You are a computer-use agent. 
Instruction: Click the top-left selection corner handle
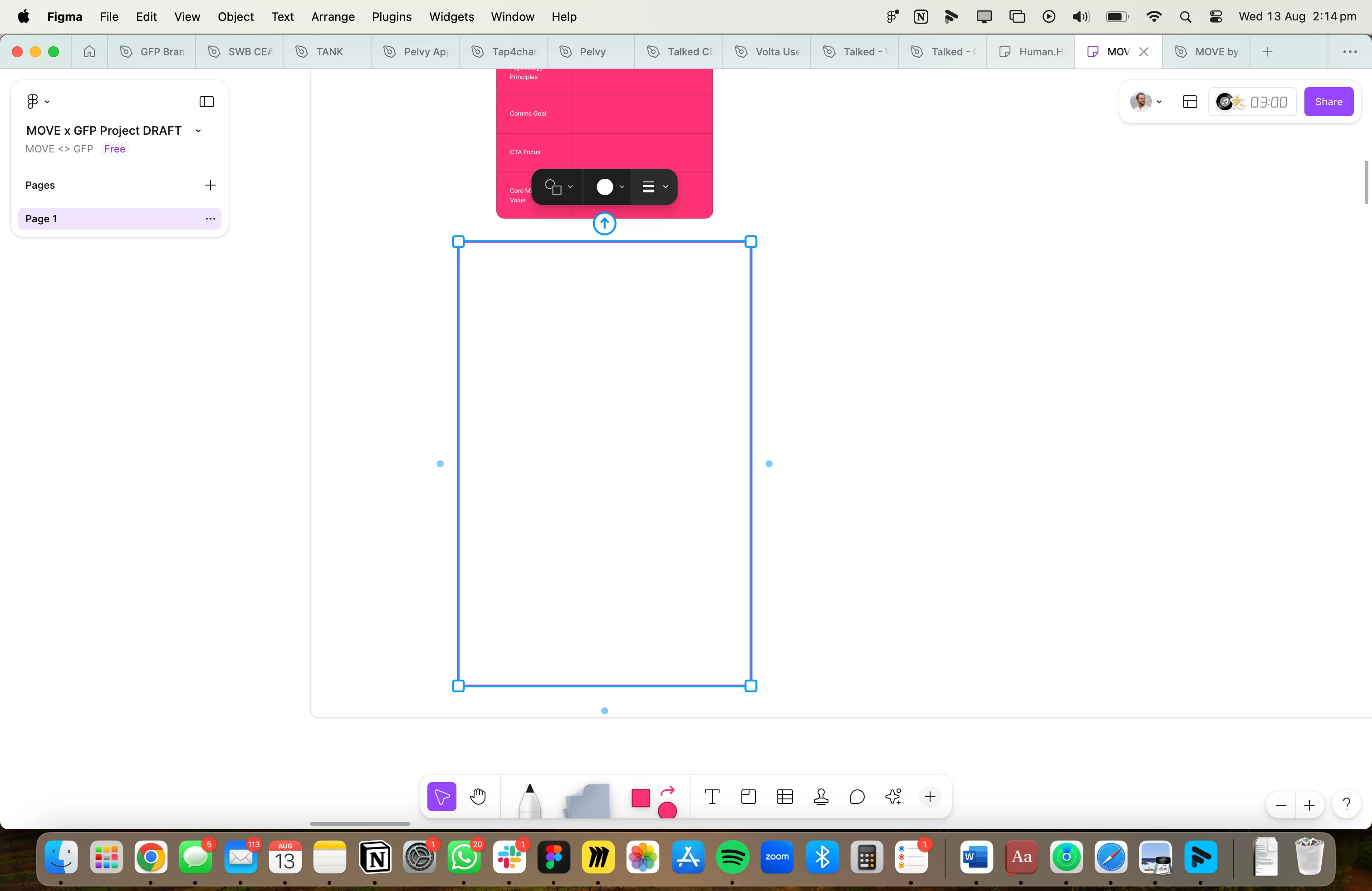pyautogui.click(x=458, y=242)
